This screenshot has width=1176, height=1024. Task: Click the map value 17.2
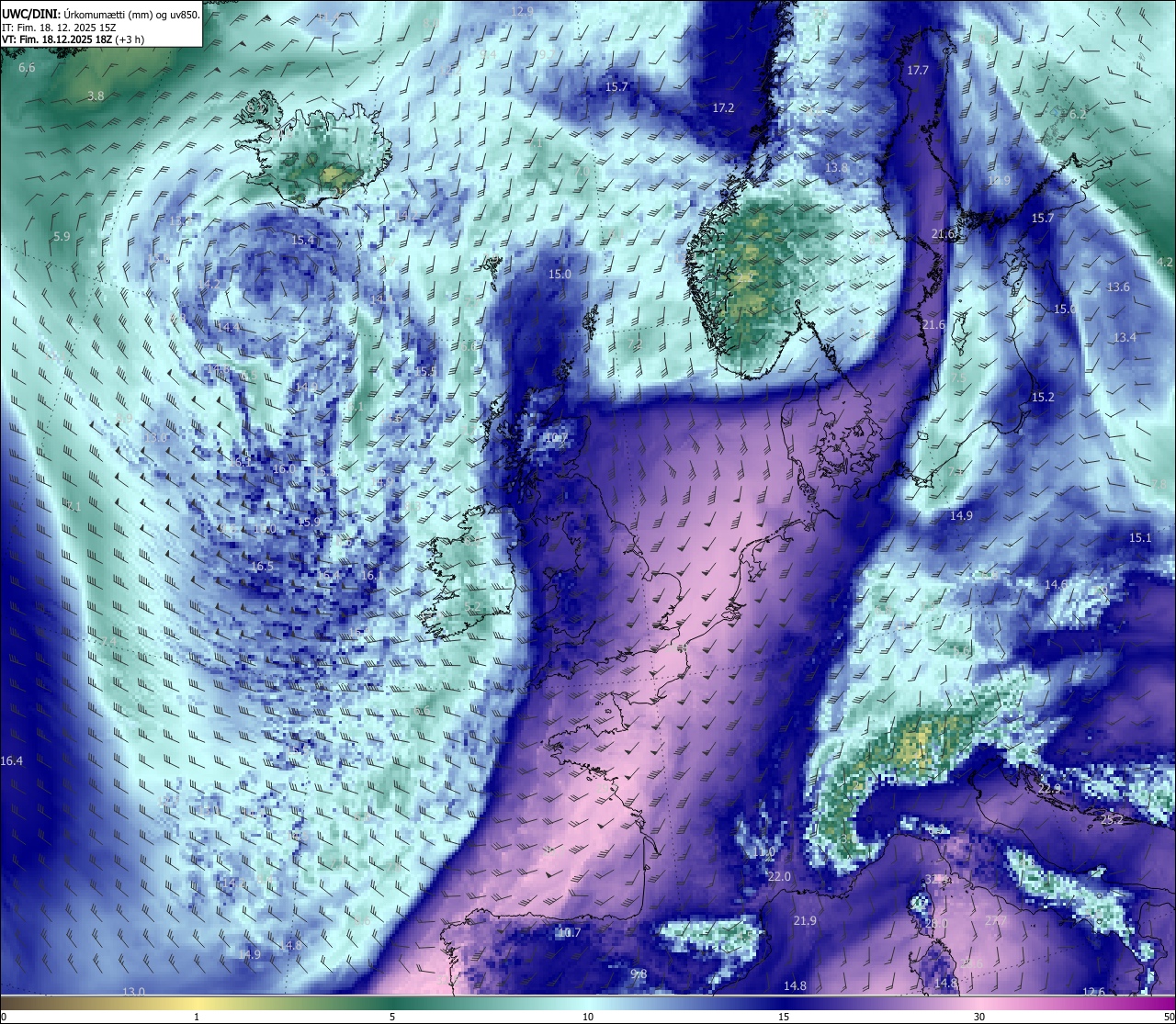pos(724,107)
